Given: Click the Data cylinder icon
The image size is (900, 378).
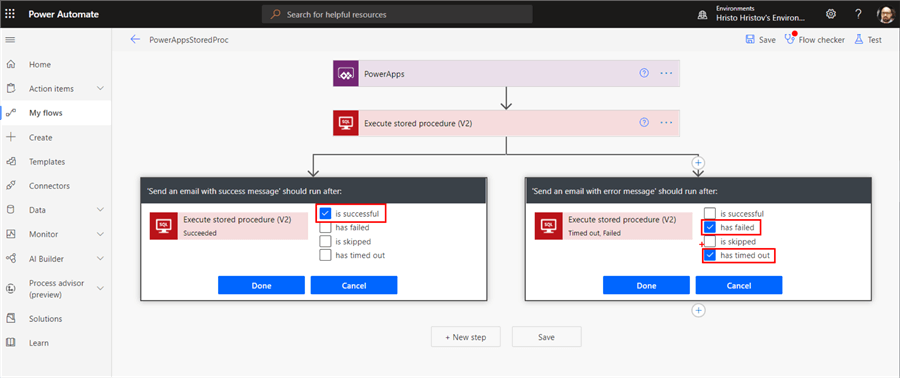Looking at the screenshot, I should coord(10,210).
